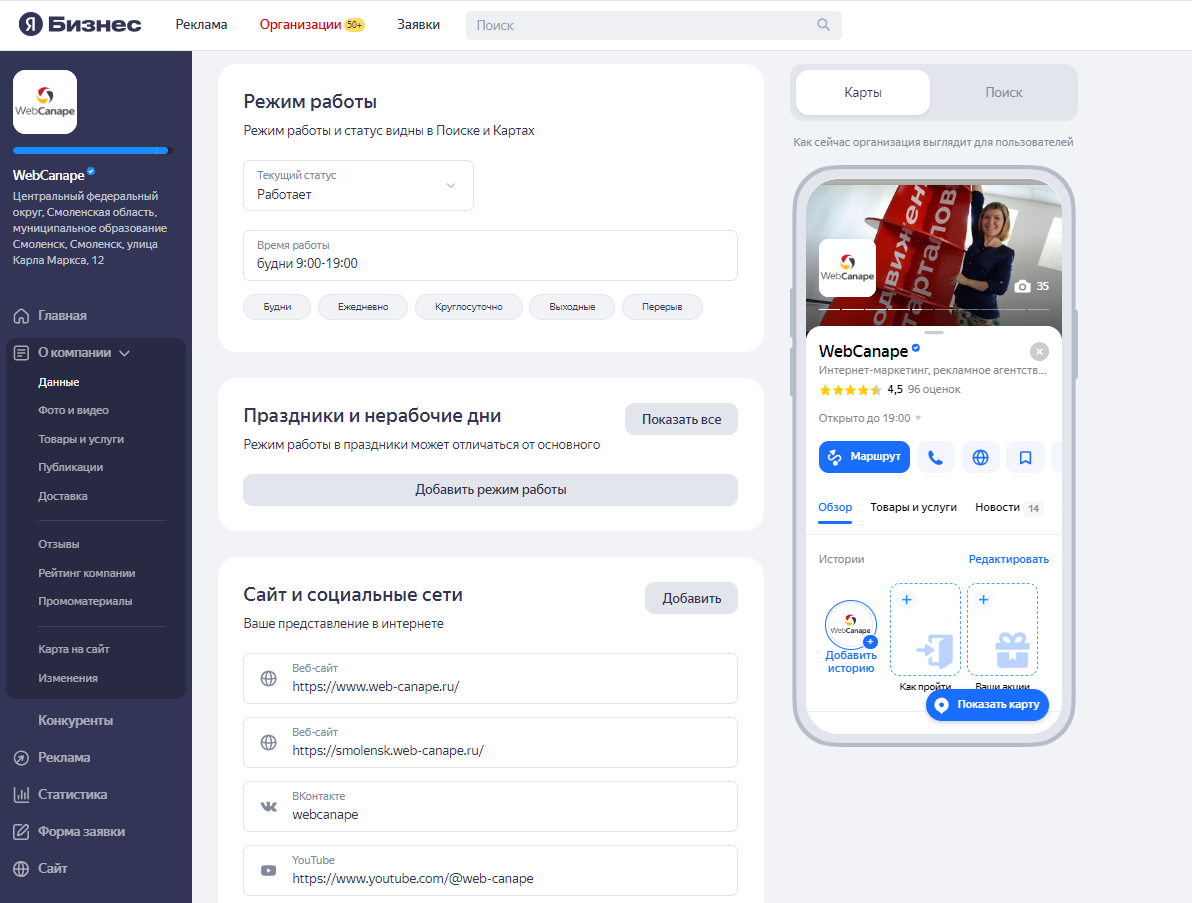Click the phone call icon in preview
Viewport: 1192px width, 903px height.
pos(936,457)
